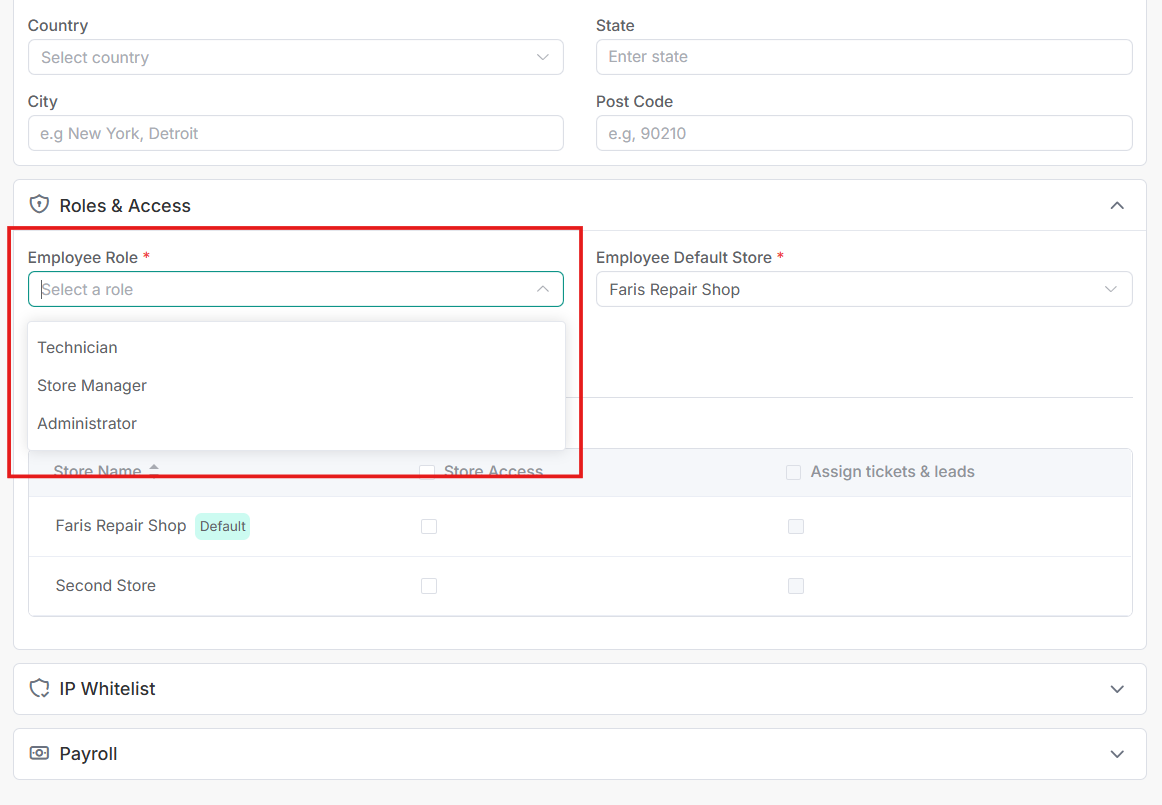Enable Store Access for Faris Repair Shop
Screen dimensions: 1162x805
tap(429, 526)
